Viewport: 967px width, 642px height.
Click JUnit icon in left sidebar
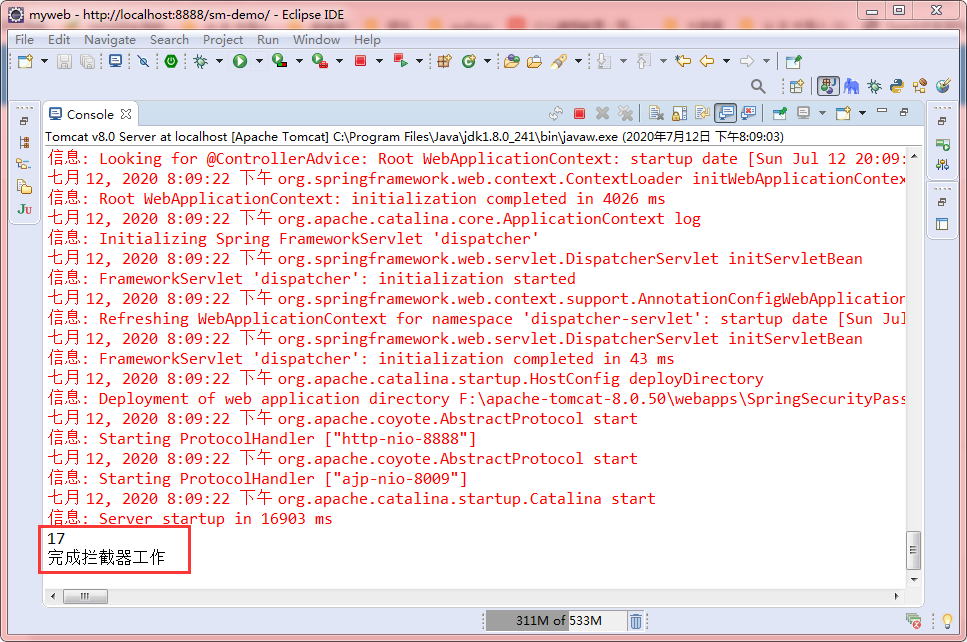click(25, 209)
